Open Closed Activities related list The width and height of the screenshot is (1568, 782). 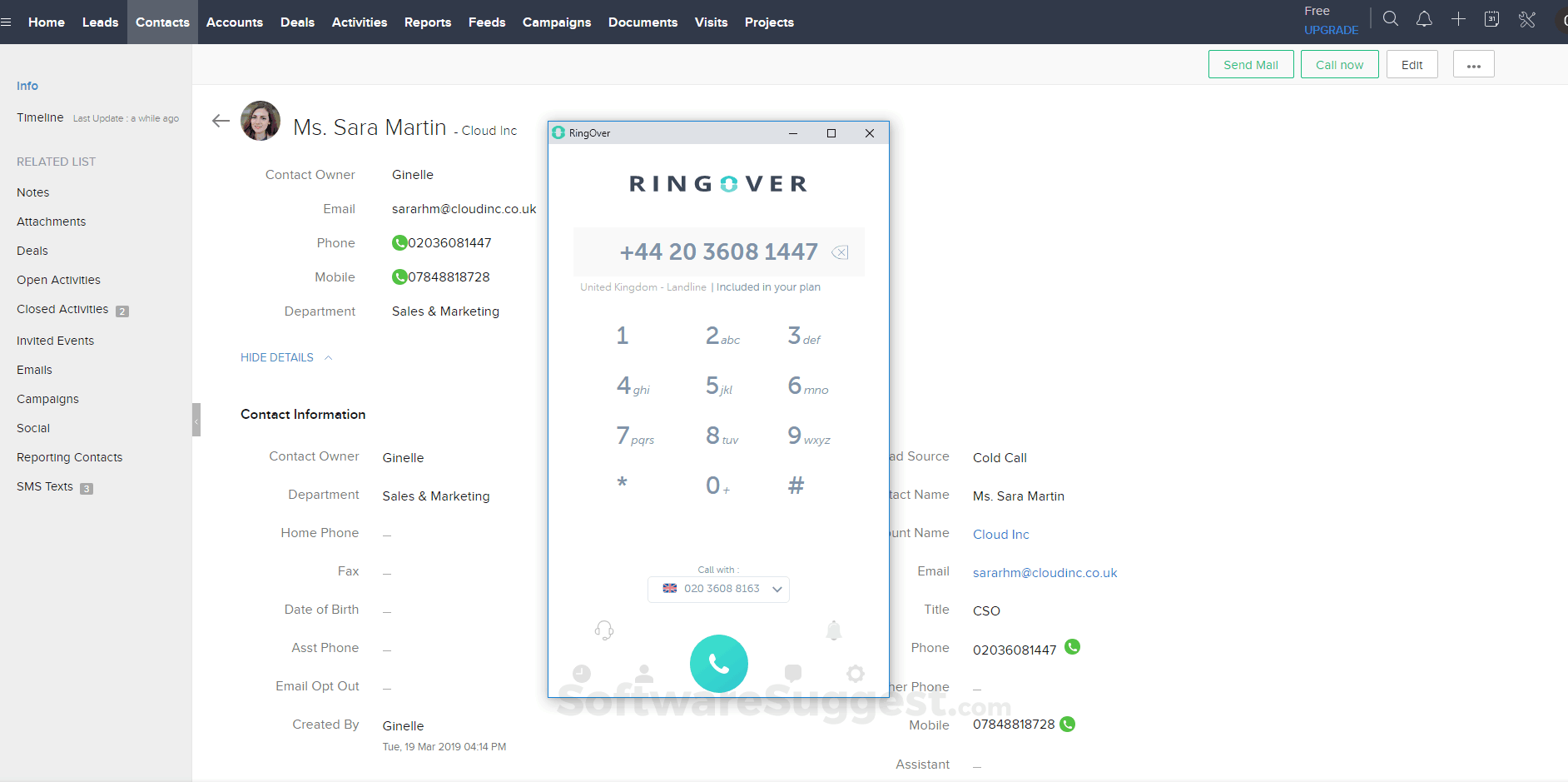[x=62, y=309]
